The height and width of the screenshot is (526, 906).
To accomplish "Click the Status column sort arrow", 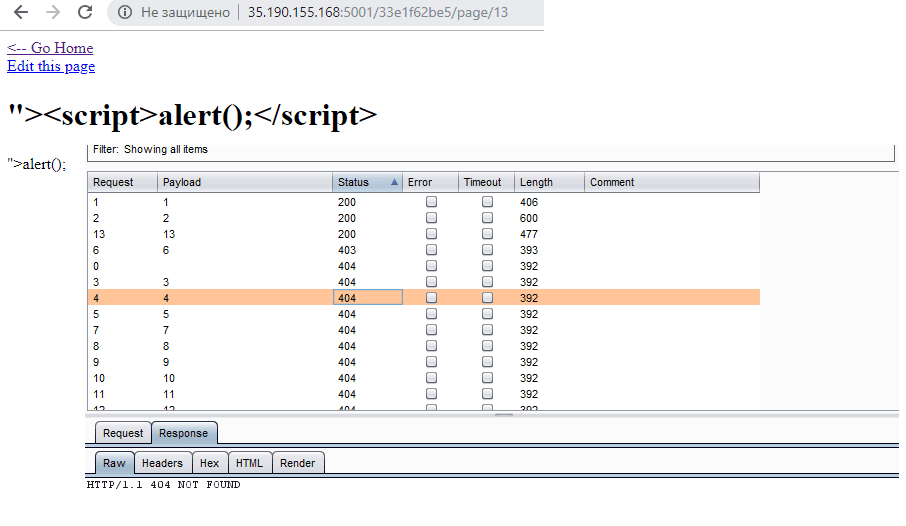I will pos(394,182).
